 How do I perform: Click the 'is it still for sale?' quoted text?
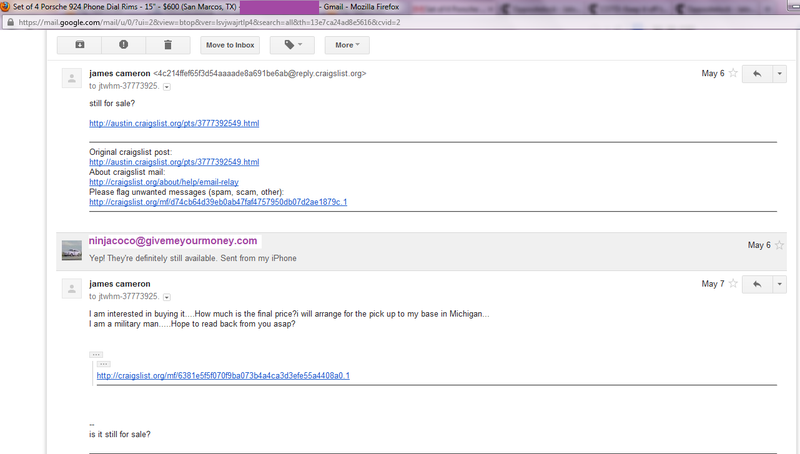tap(120, 435)
